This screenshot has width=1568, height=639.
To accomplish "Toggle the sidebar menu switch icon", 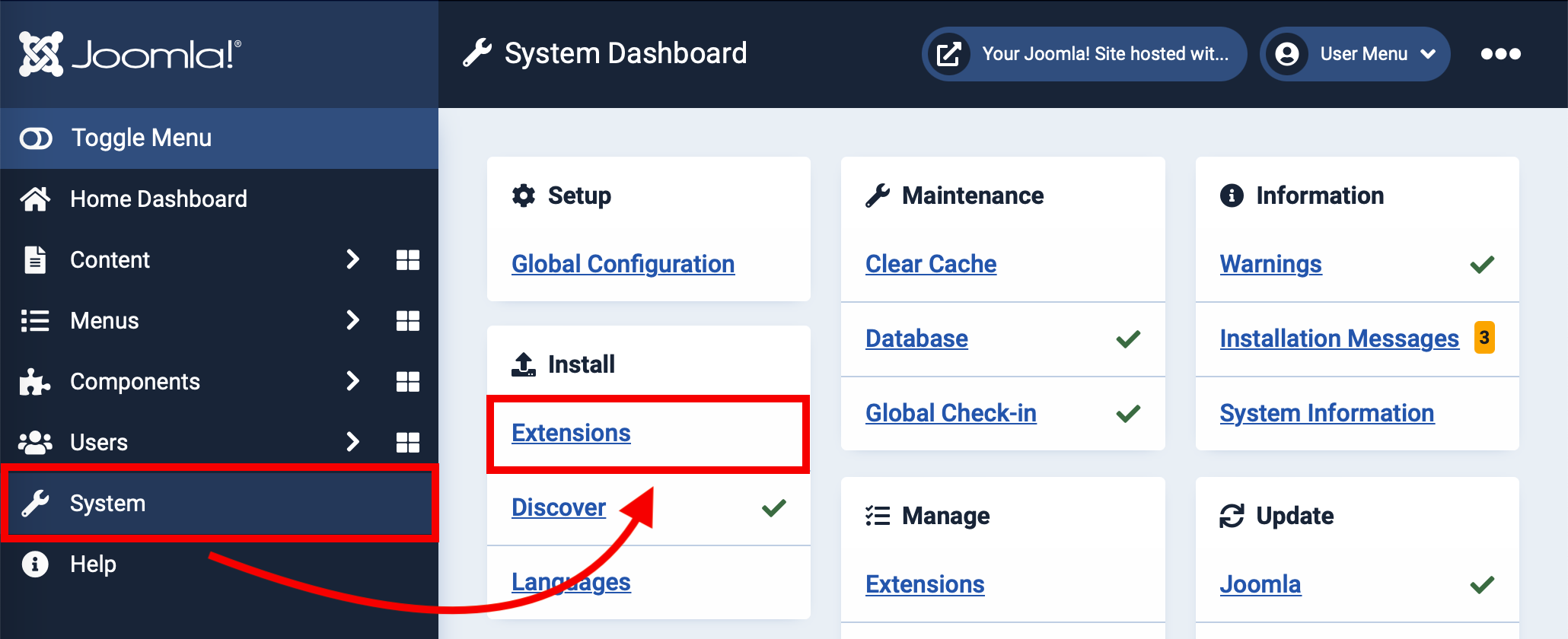I will click(36, 138).
